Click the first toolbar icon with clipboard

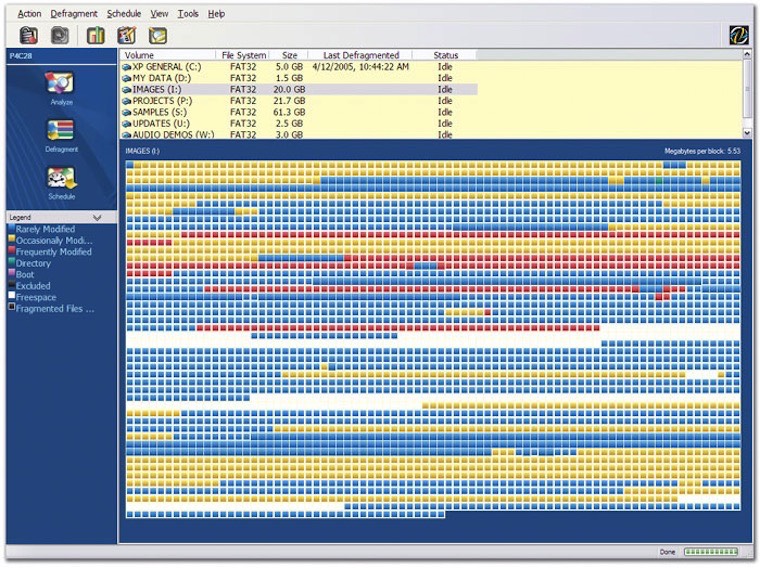29,35
